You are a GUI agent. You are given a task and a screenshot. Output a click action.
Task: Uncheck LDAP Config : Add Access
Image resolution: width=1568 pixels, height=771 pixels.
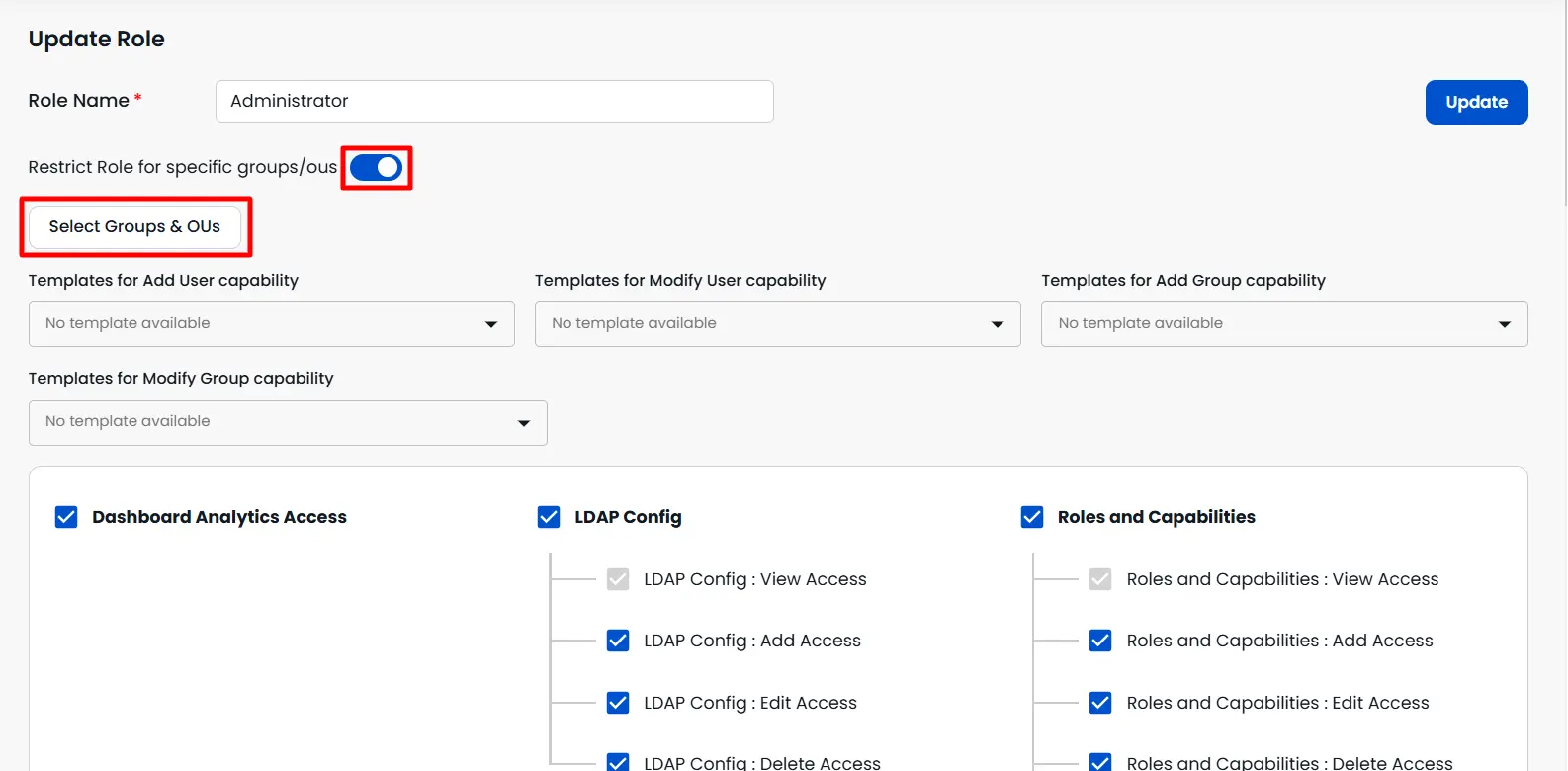click(x=618, y=641)
